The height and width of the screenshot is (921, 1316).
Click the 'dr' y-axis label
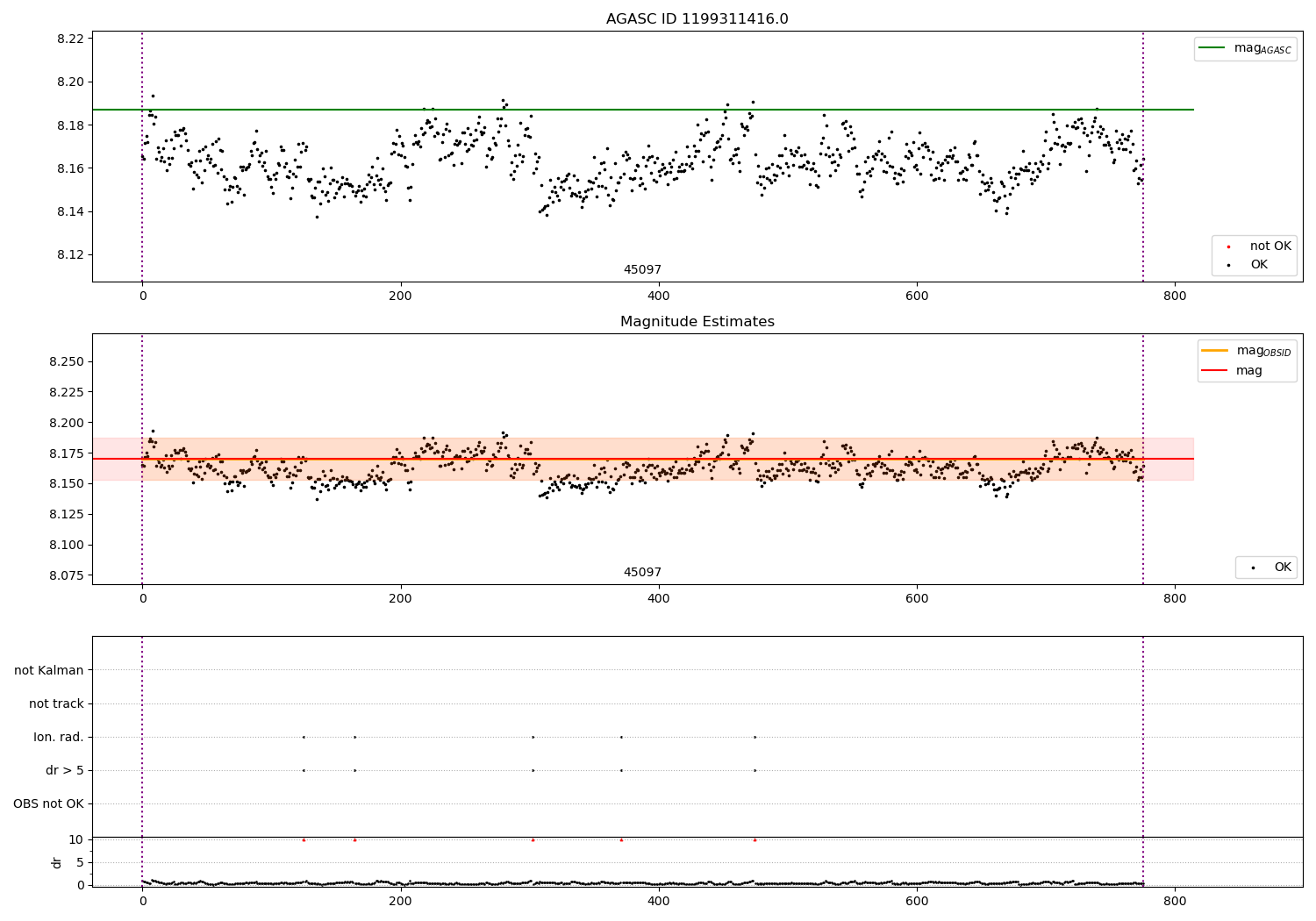57,862
